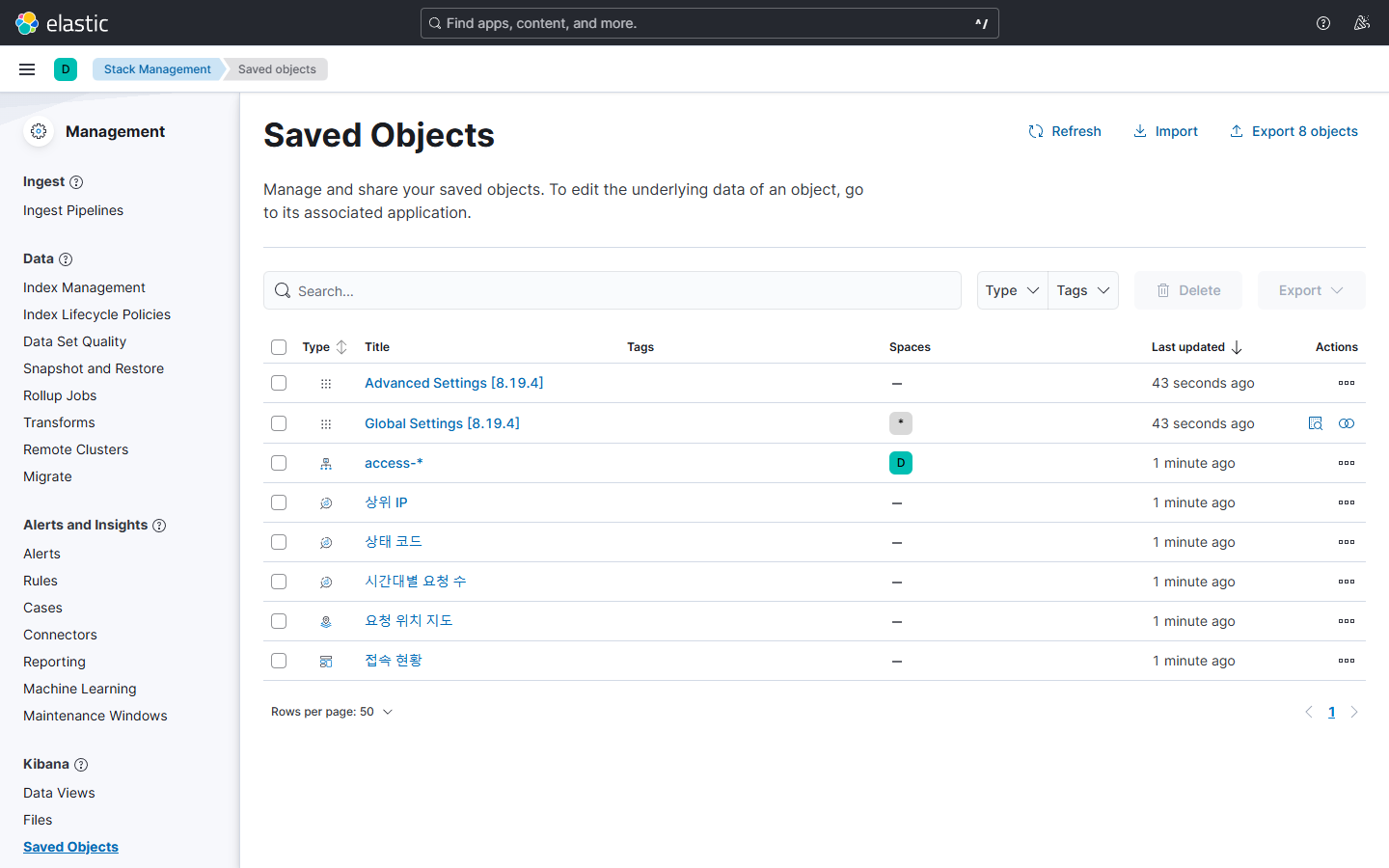The image size is (1389, 868).
Task: Click the Refresh button
Action: tap(1065, 131)
